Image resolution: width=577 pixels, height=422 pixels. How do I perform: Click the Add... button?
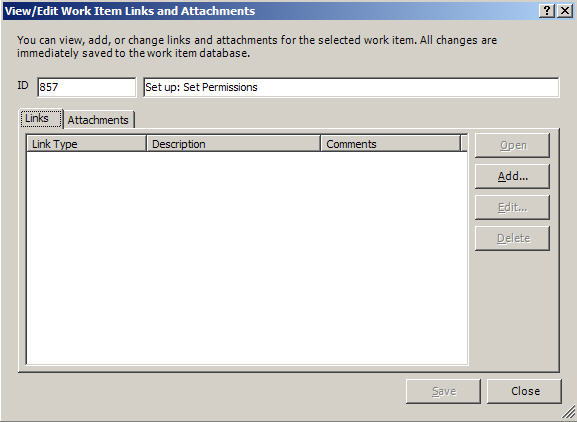512,176
